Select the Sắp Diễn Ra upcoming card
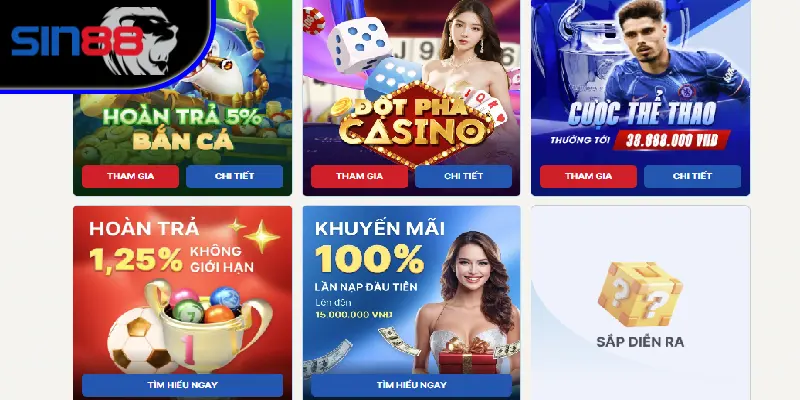Viewport: 800px width, 400px height. click(640, 303)
